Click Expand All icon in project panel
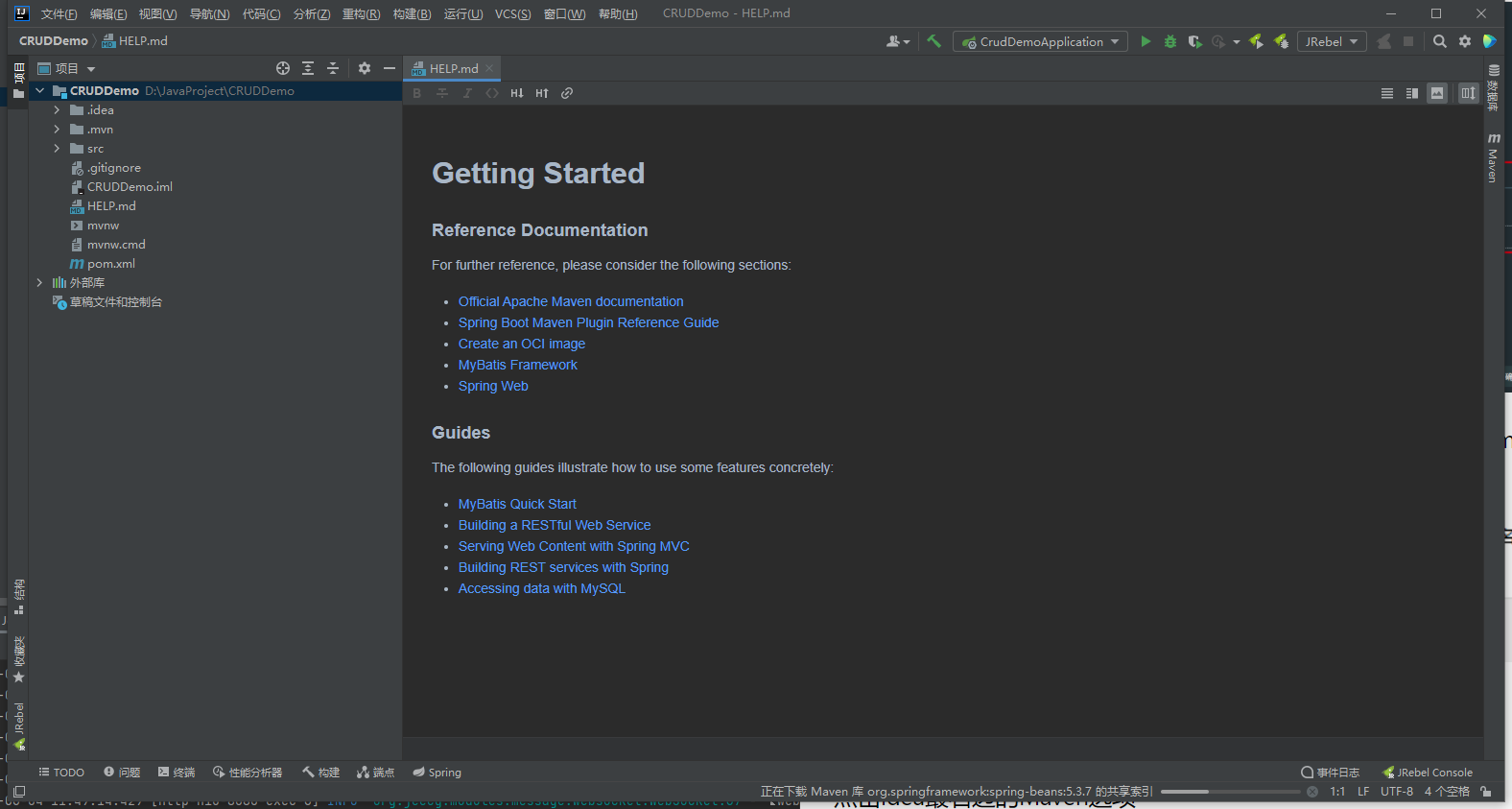1512x809 pixels. tap(308, 68)
